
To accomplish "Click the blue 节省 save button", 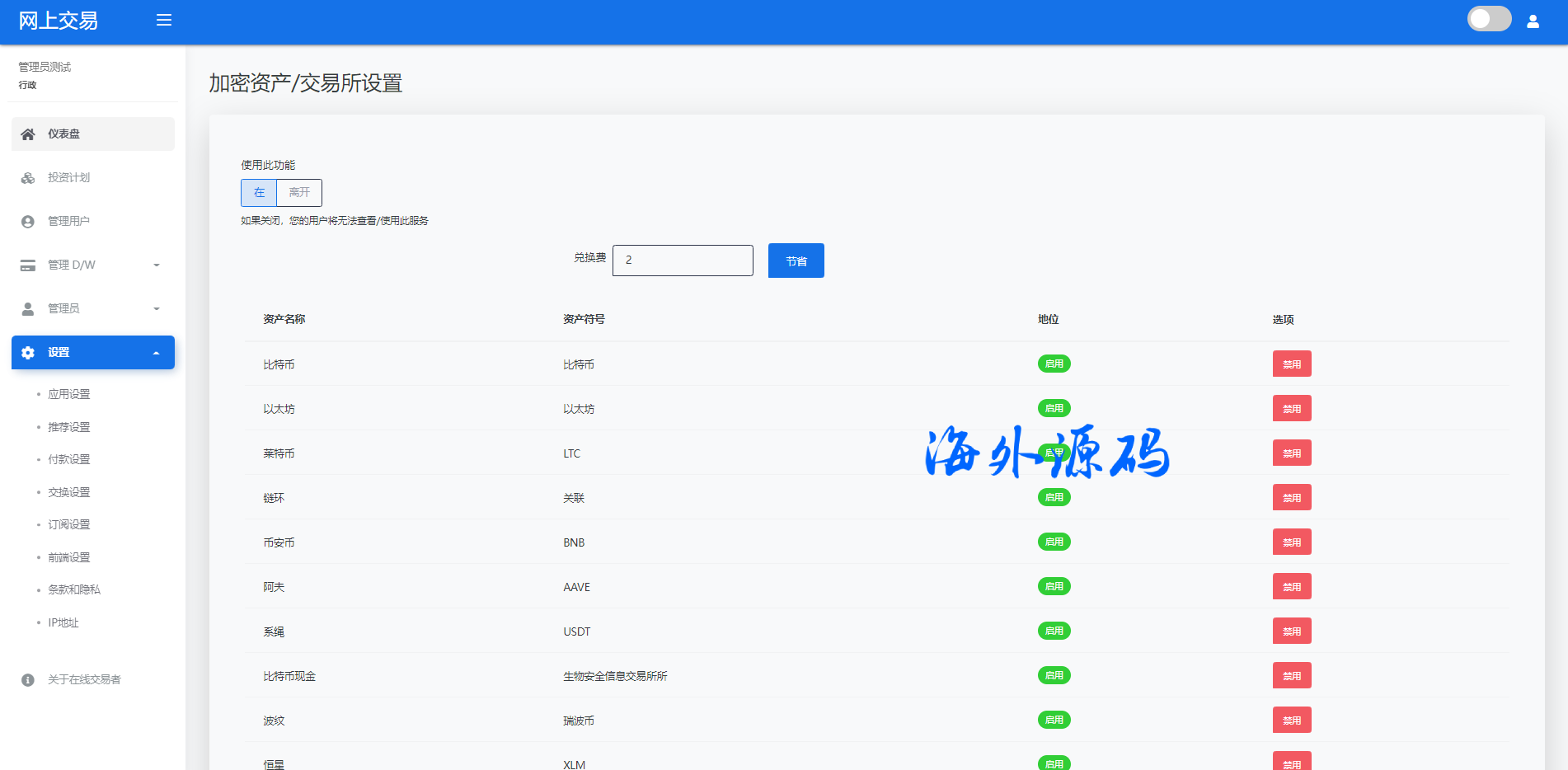I will (x=796, y=261).
